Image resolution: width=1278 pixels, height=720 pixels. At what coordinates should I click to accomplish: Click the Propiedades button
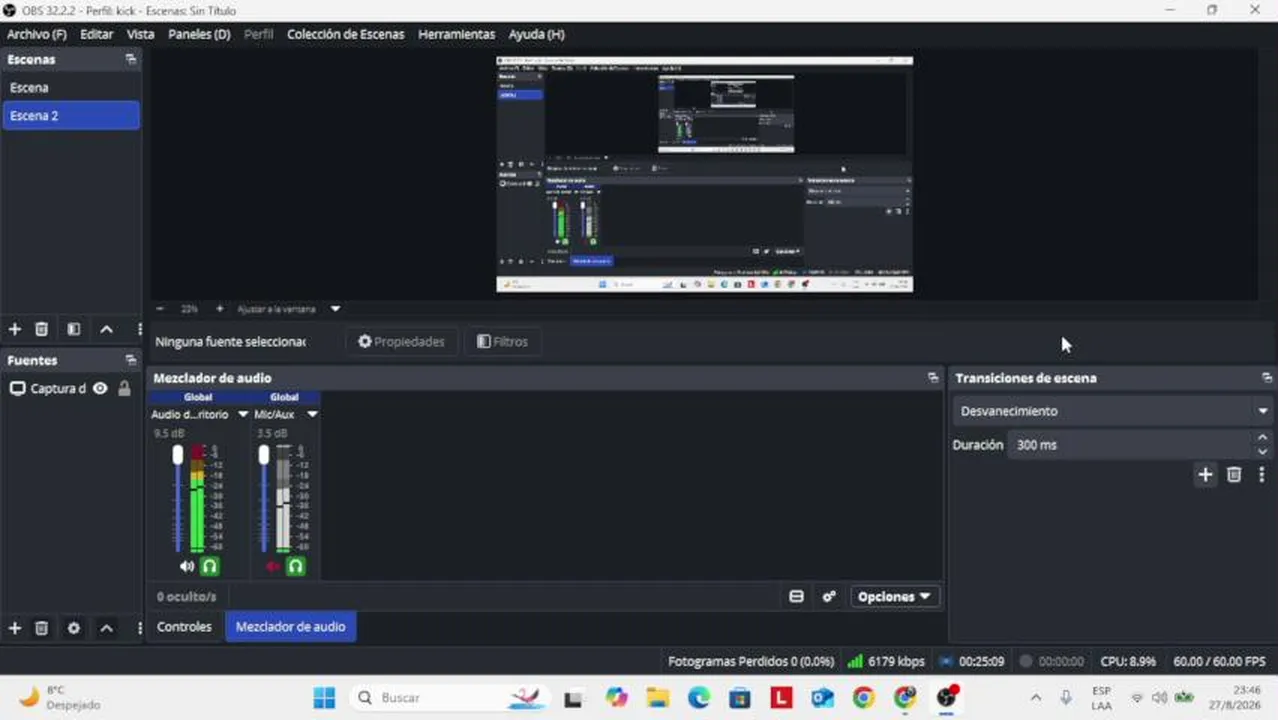click(x=401, y=342)
